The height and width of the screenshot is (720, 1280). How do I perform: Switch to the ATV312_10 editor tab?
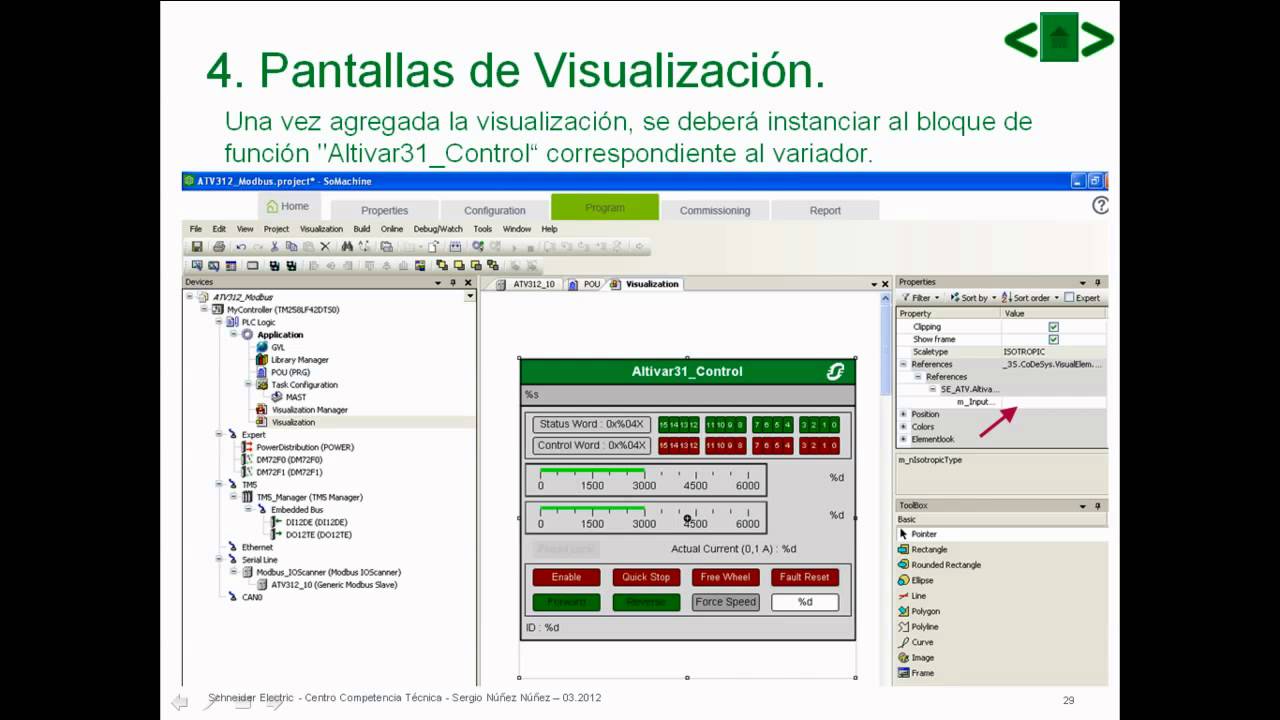pos(525,284)
